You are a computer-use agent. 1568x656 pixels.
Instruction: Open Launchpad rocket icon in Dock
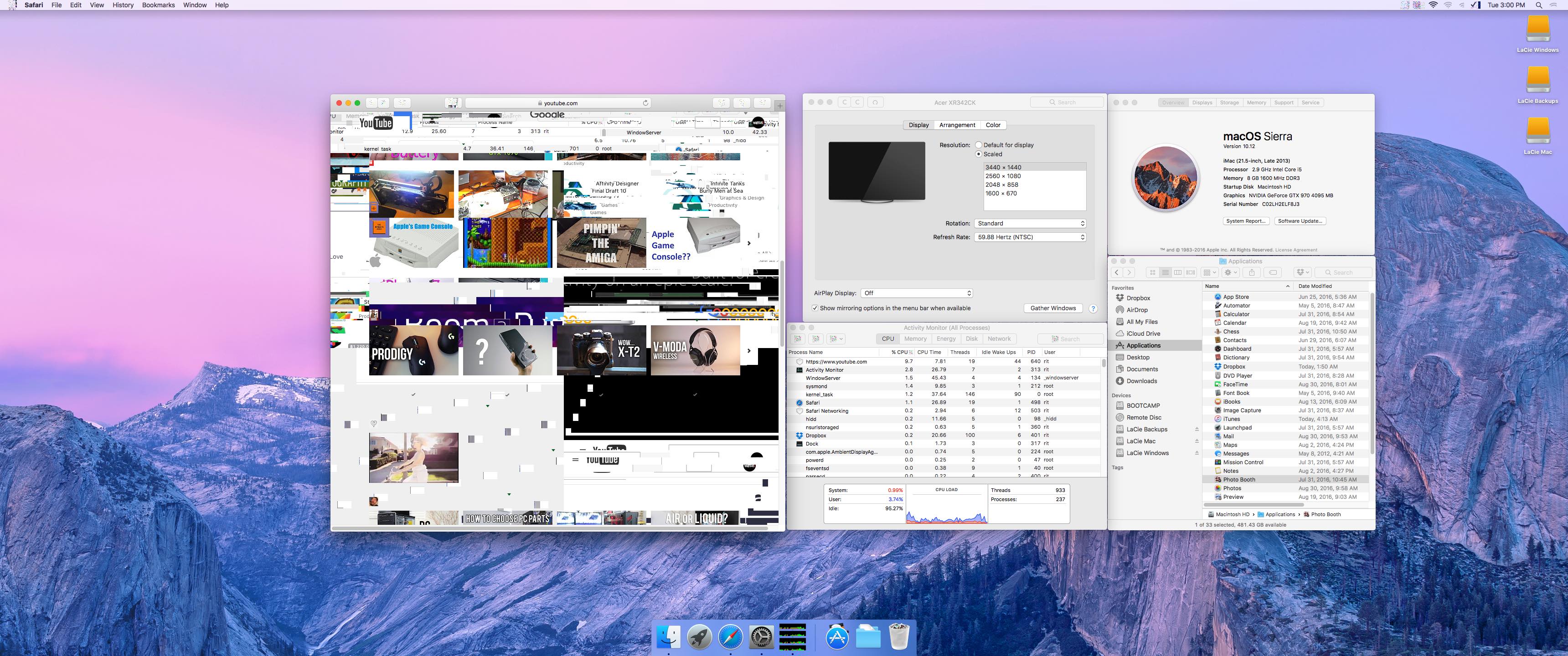pyautogui.click(x=700, y=637)
